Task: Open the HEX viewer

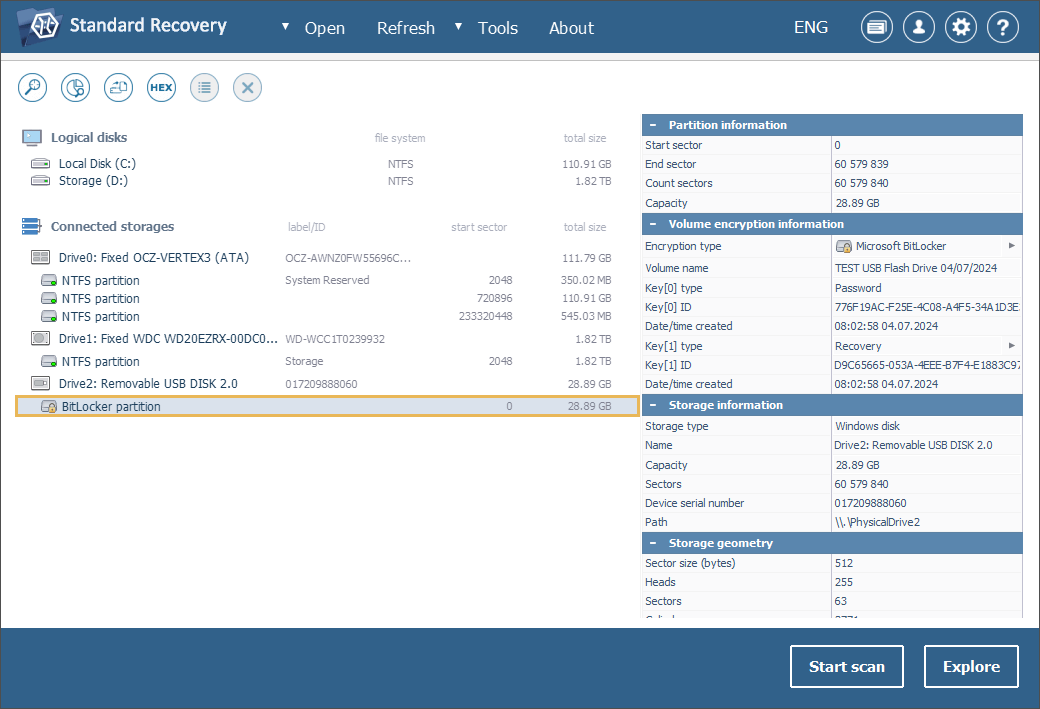Action: (161, 87)
